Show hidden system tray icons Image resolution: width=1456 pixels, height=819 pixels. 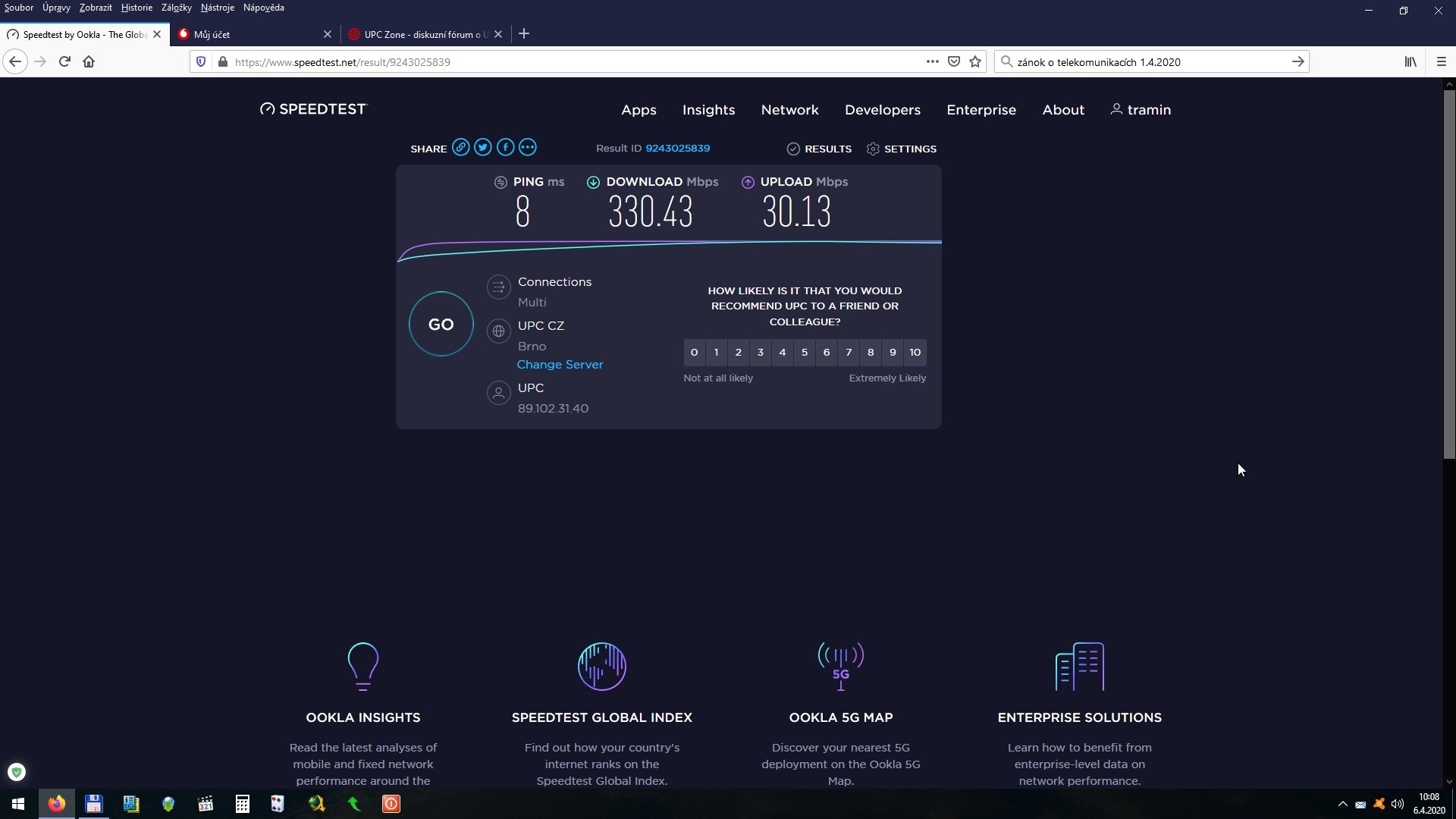(x=1342, y=804)
